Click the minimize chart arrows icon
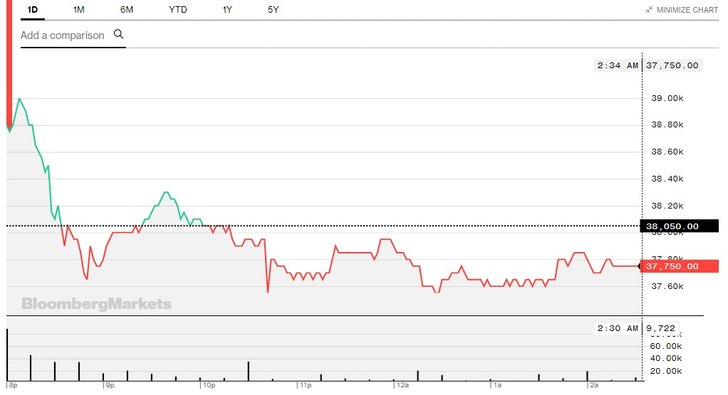 coord(649,10)
